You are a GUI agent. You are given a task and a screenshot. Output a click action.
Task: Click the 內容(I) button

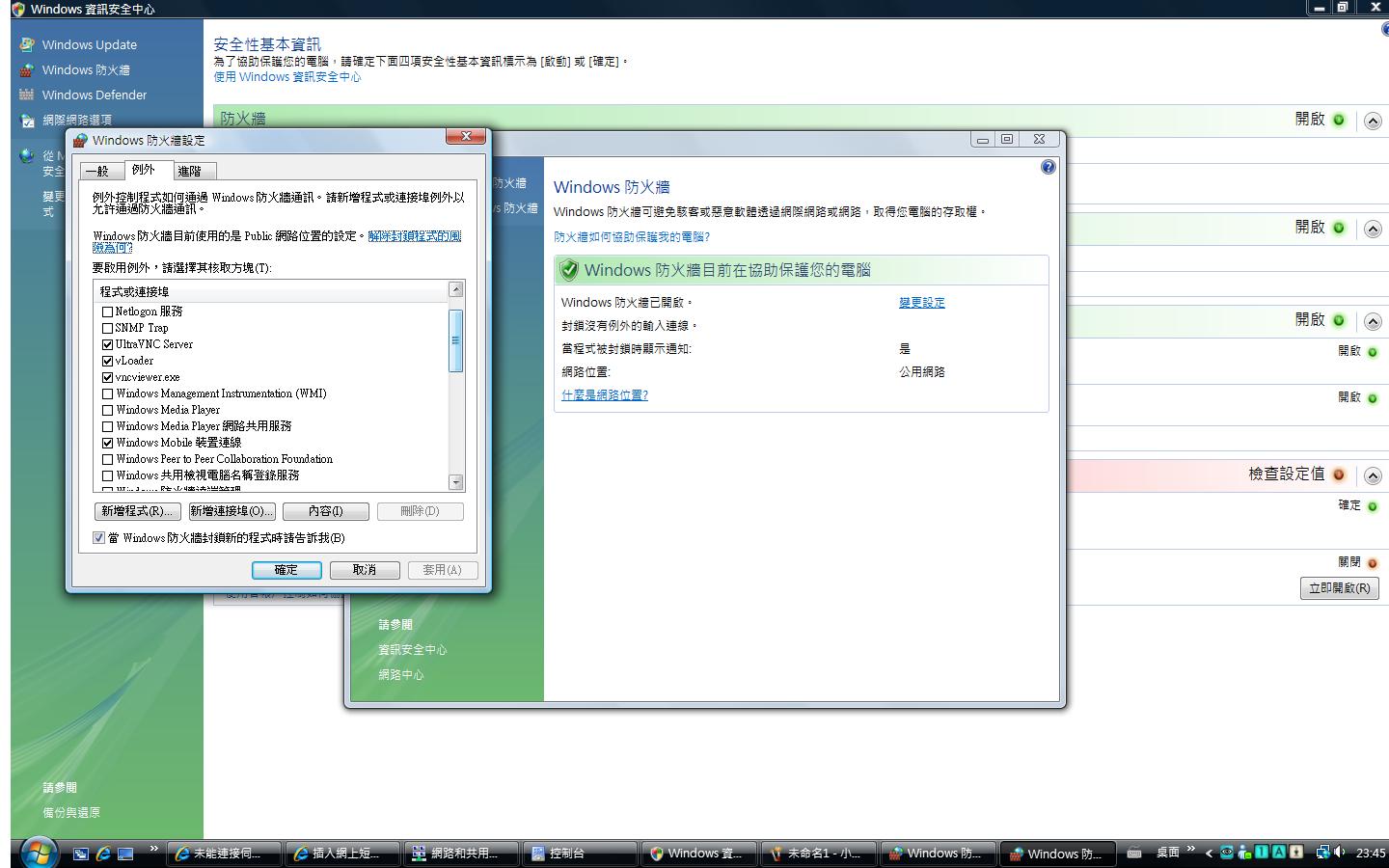point(326,511)
